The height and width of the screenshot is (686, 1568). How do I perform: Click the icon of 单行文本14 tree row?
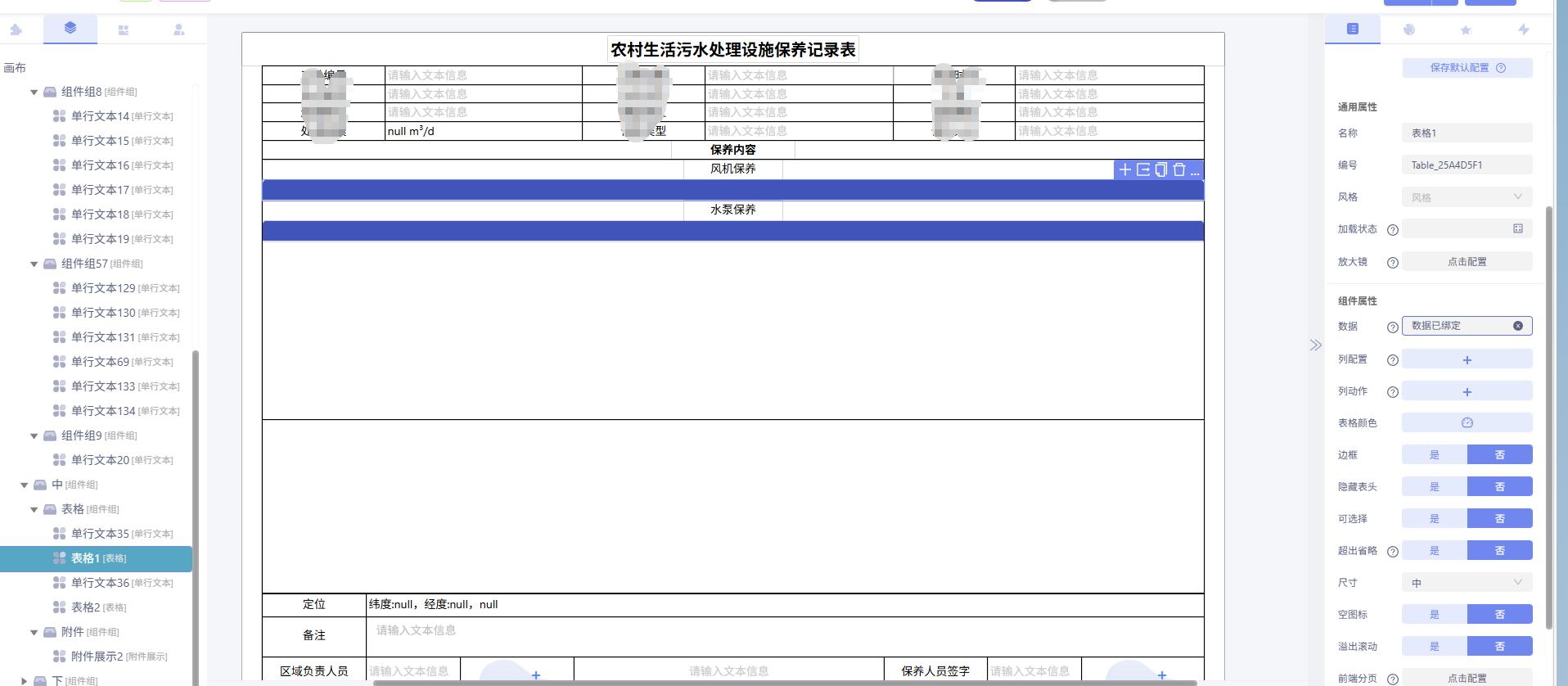[60, 116]
